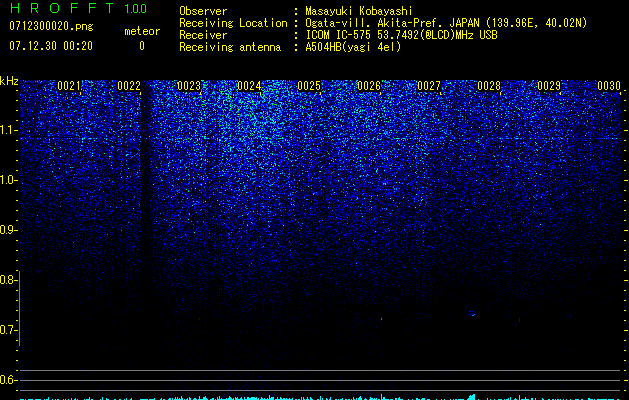Click the 0021 time marker
The height and width of the screenshot is (400, 629).
tap(69, 86)
